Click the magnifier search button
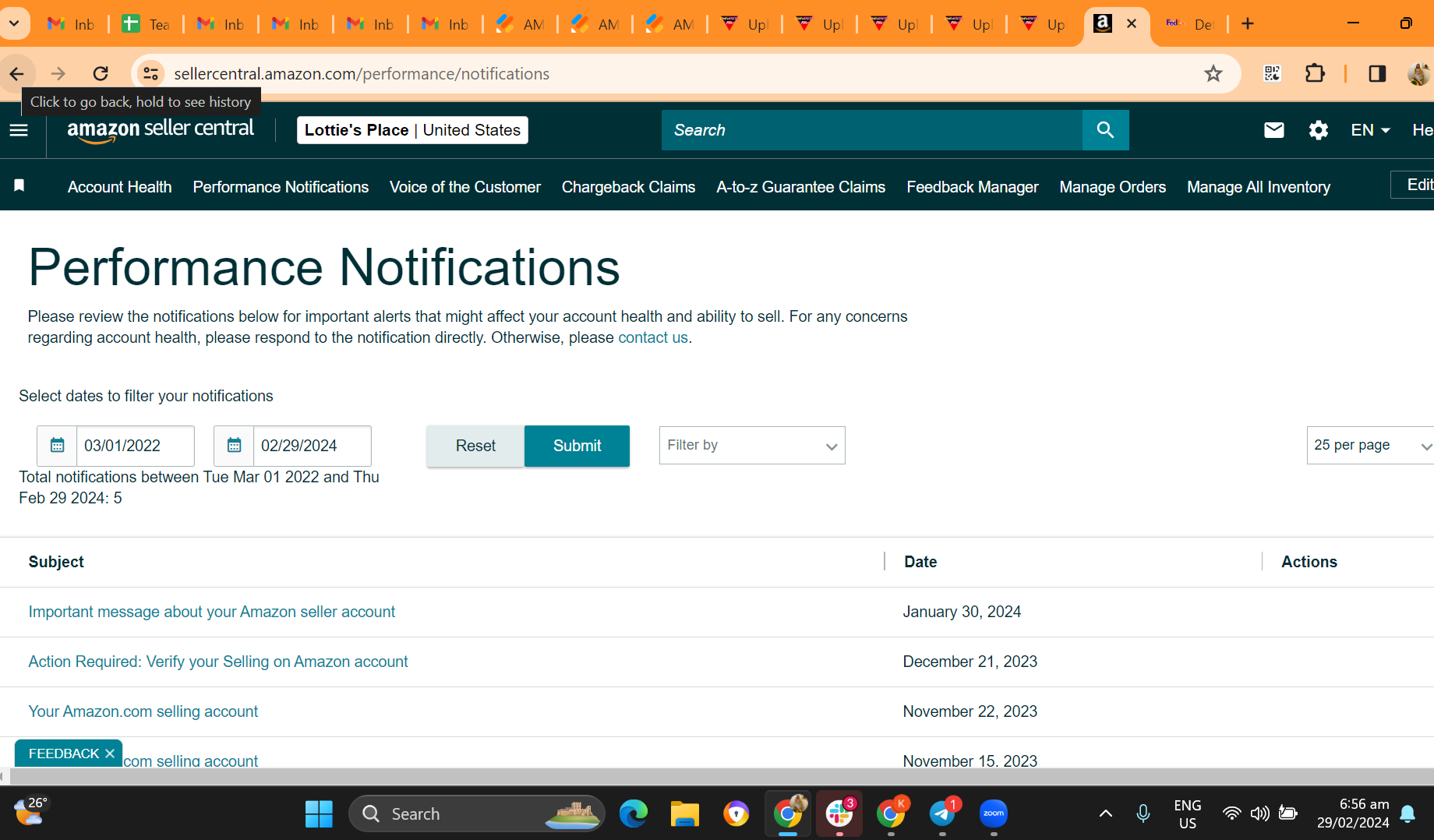Viewport: 1434px width, 840px height. (1105, 130)
